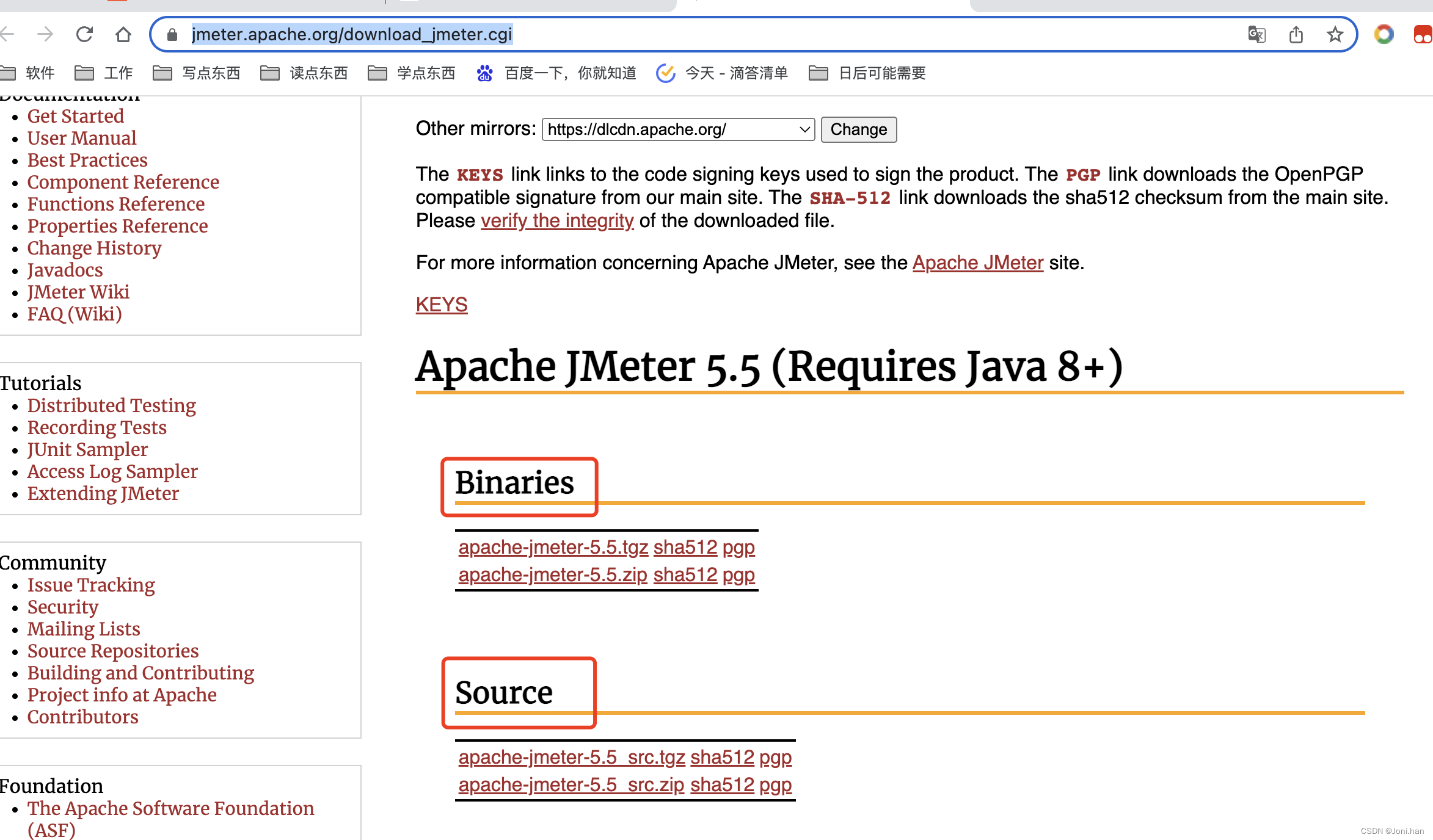Open Security community link
Screen dimensions: 1433x840
coord(63,607)
